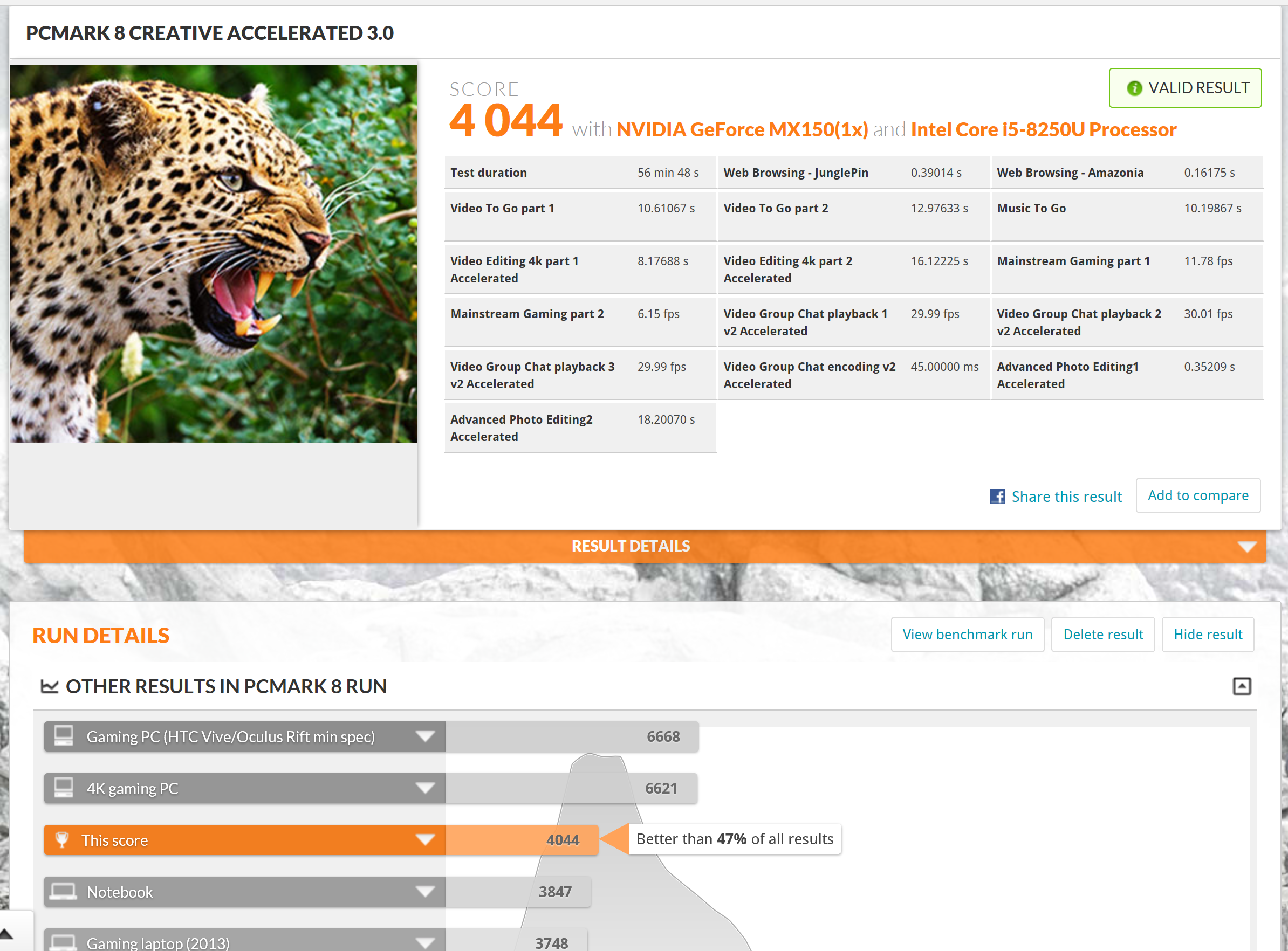Image resolution: width=1288 pixels, height=951 pixels.
Task: Click the laptop icon on Gaming laptop (2013) row
Action: click(x=63, y=942)
